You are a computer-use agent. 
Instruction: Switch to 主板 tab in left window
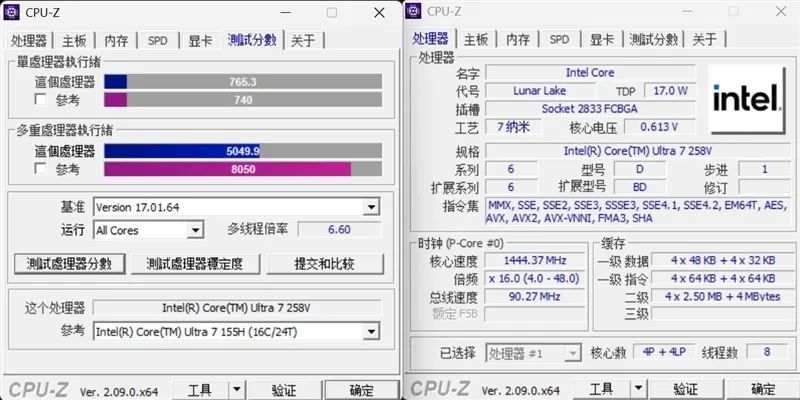point(74,40)
